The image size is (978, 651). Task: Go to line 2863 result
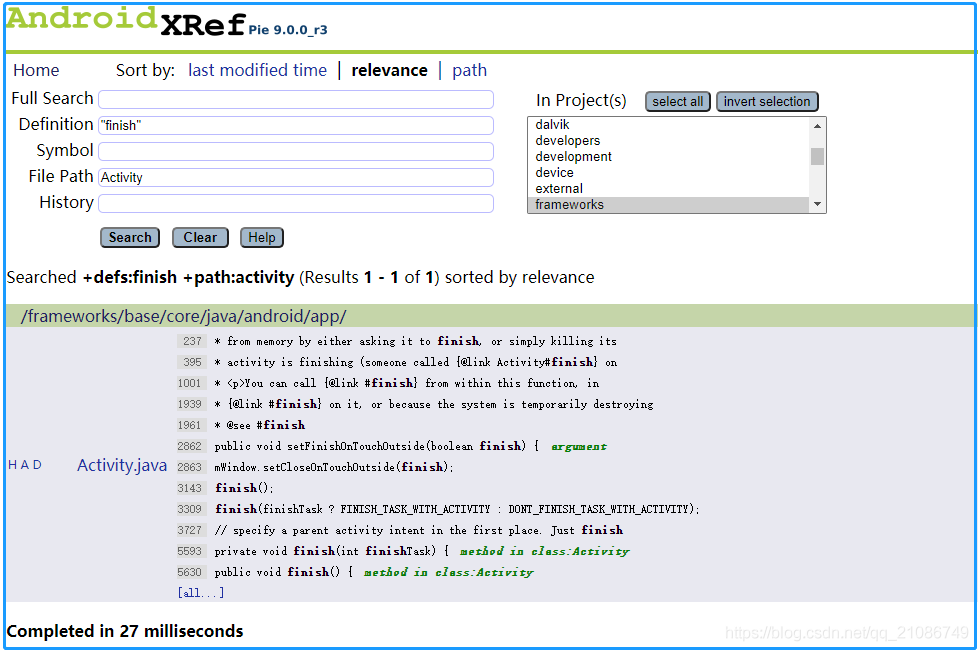click(x=316, y=467)
